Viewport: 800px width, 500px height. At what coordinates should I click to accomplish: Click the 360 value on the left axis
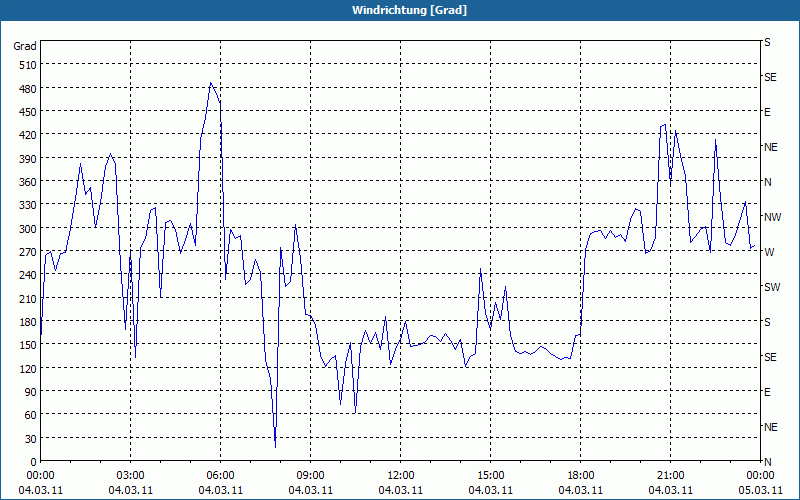tap(28, 182)
